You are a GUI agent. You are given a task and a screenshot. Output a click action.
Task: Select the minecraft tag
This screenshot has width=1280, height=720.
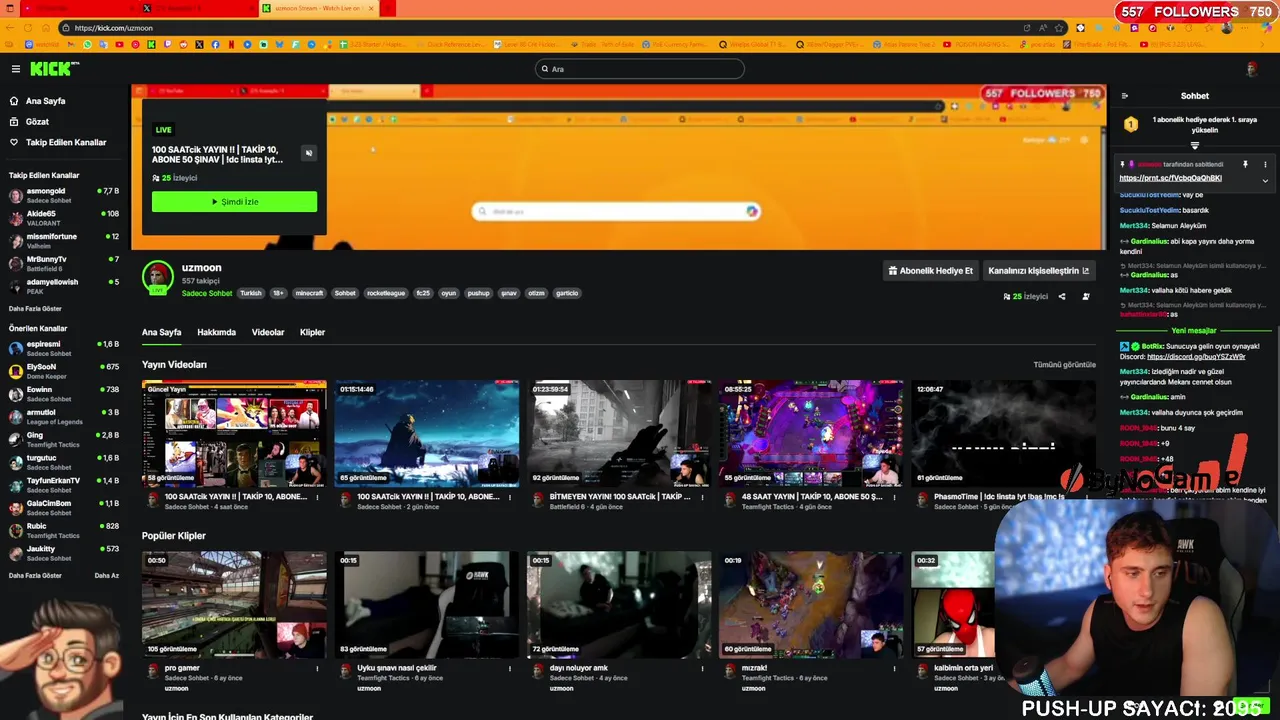click(x=309, y=294)
